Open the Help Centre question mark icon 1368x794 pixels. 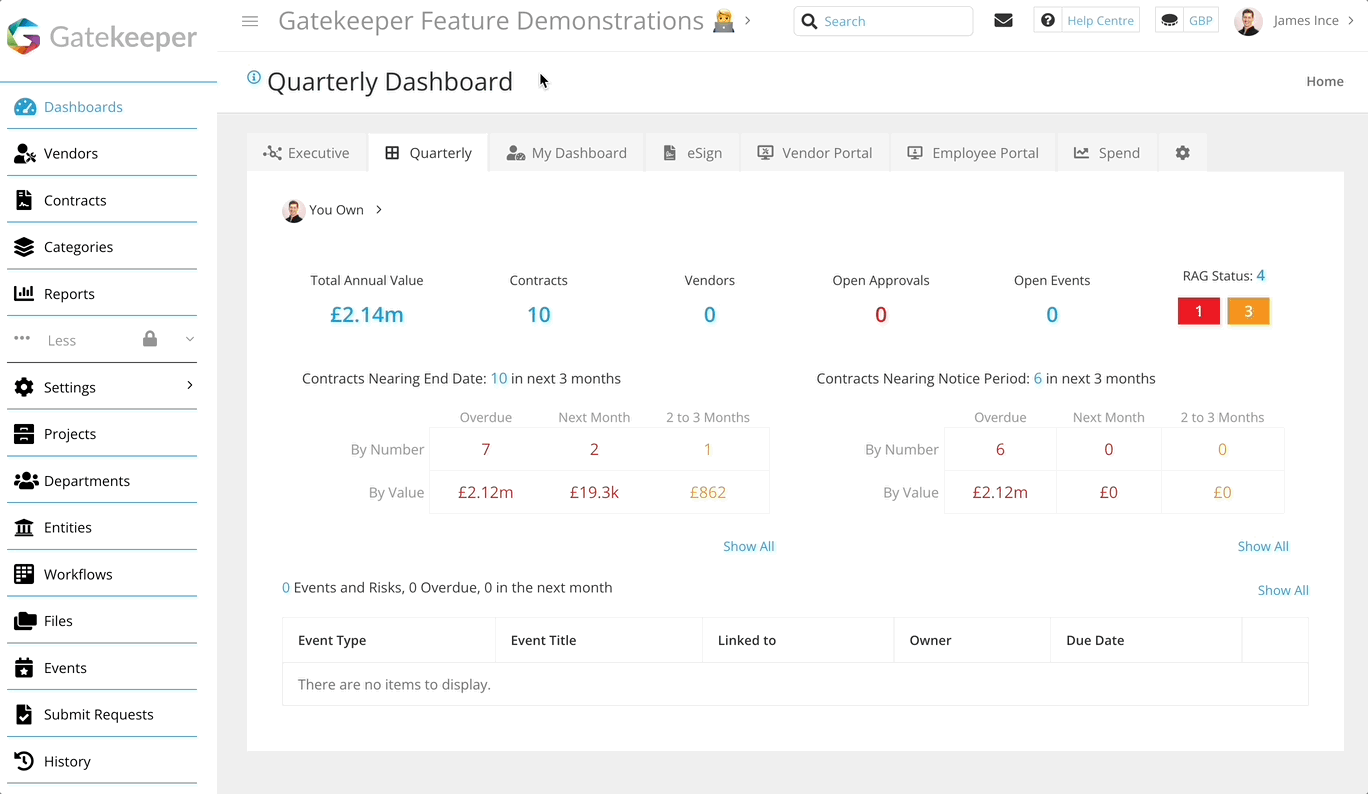point(1047,19)
